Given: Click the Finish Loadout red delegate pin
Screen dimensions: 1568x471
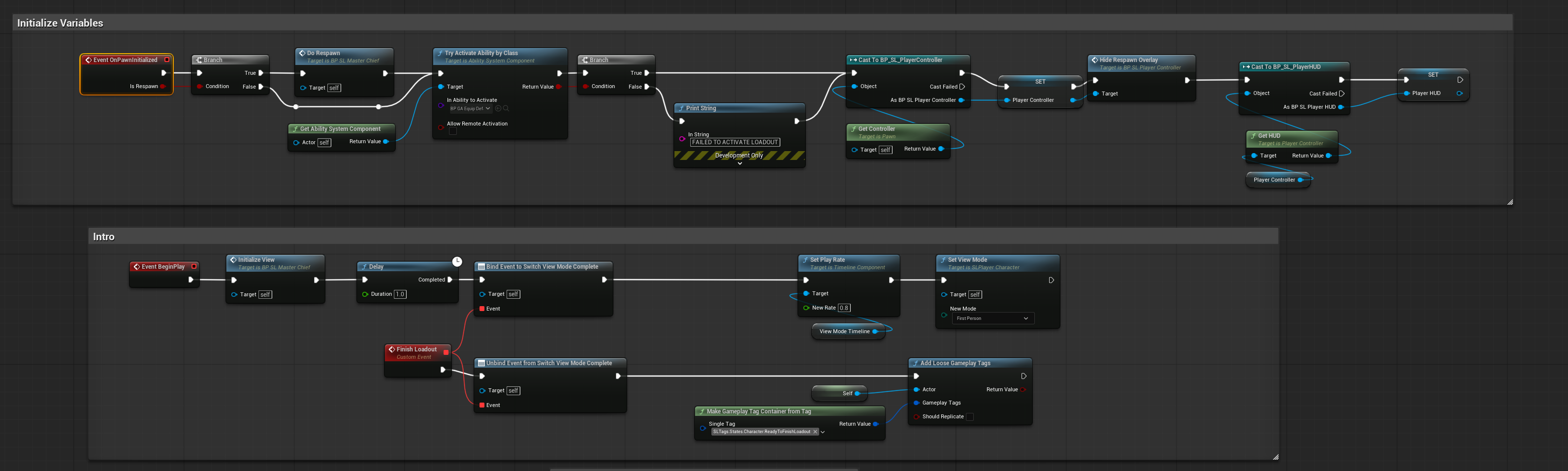Looking at the screenshot, I should 446,352.
